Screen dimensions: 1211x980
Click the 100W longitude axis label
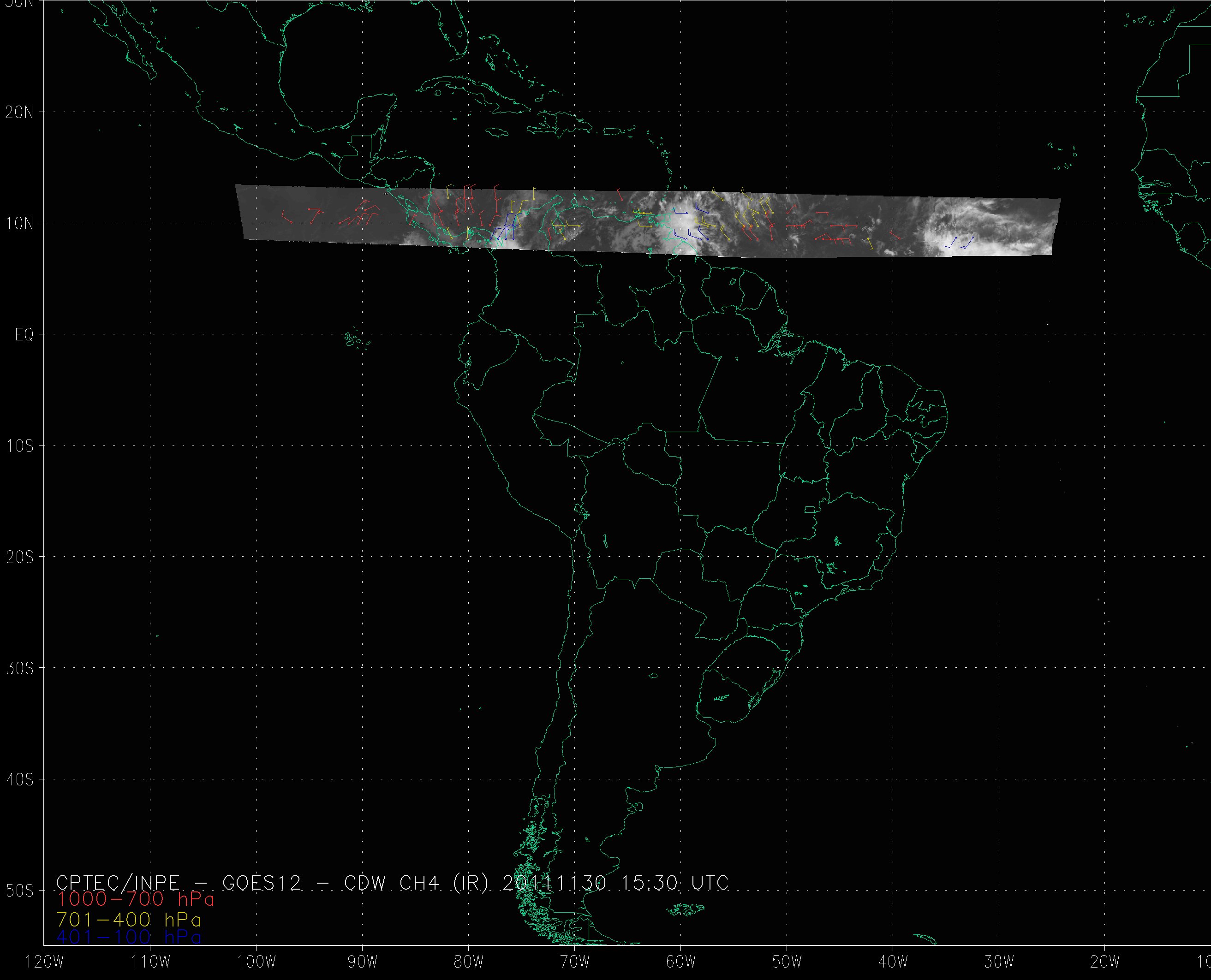coord(257,962)
